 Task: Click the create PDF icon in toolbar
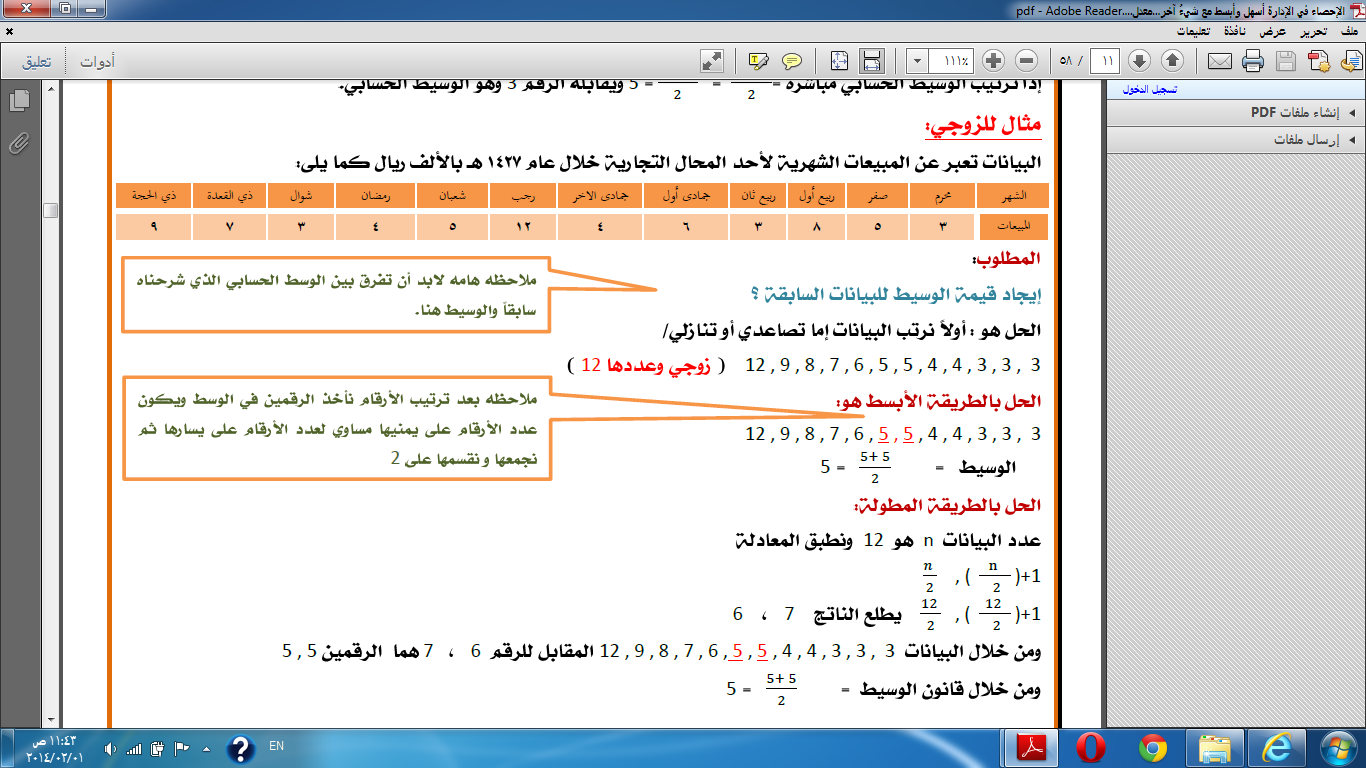[x=1319, y=61]
